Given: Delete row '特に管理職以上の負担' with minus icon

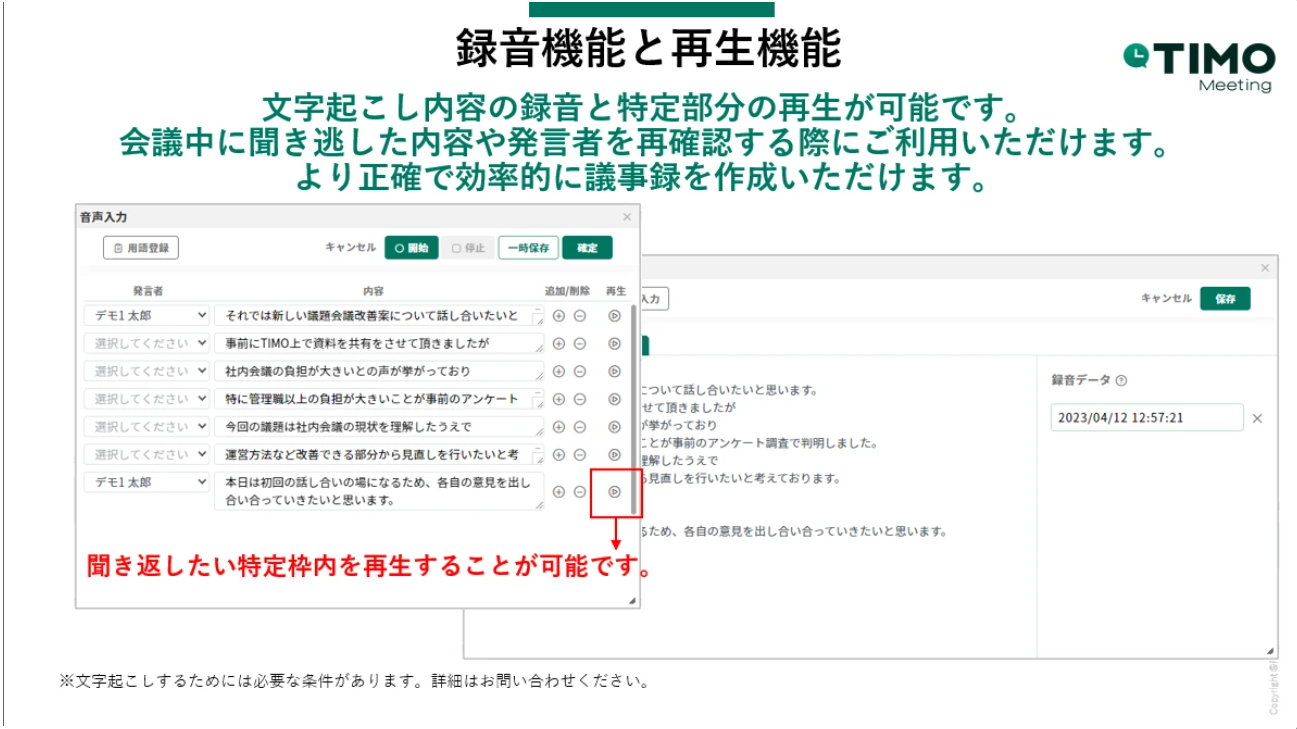Looking at the screenshot, I should [x=579, y=399].
